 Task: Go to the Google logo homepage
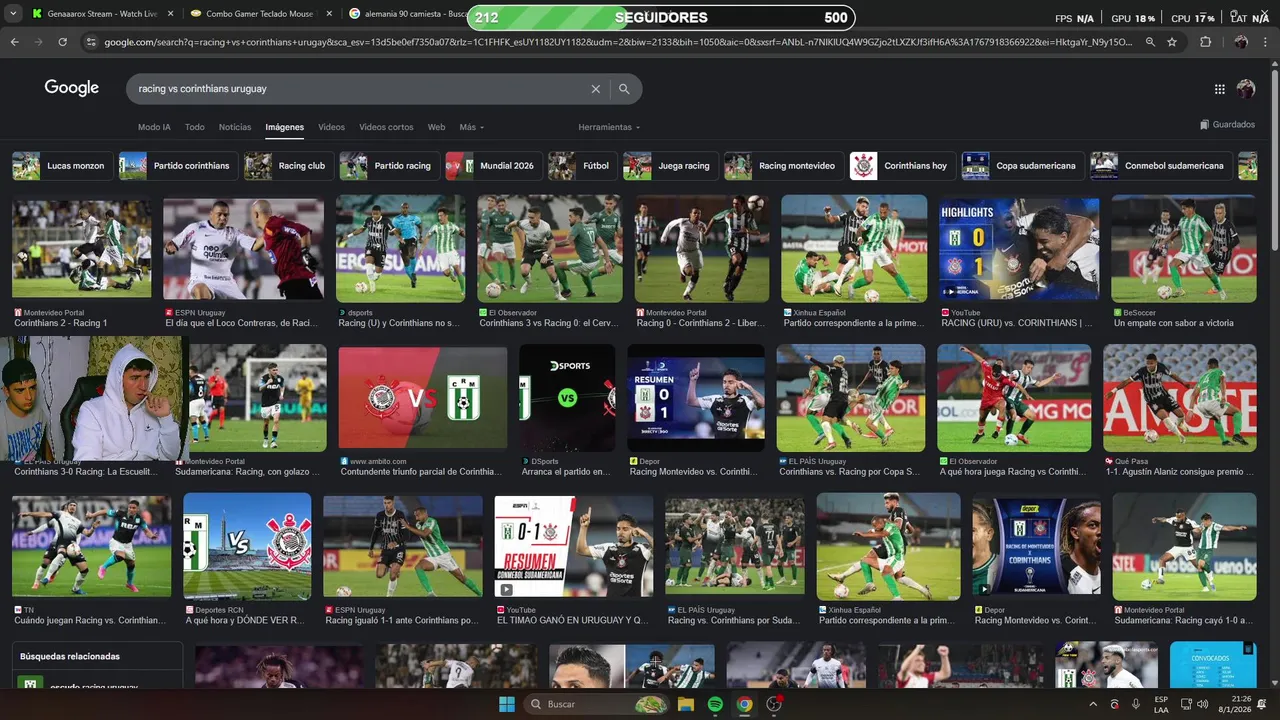click(71, 88)
